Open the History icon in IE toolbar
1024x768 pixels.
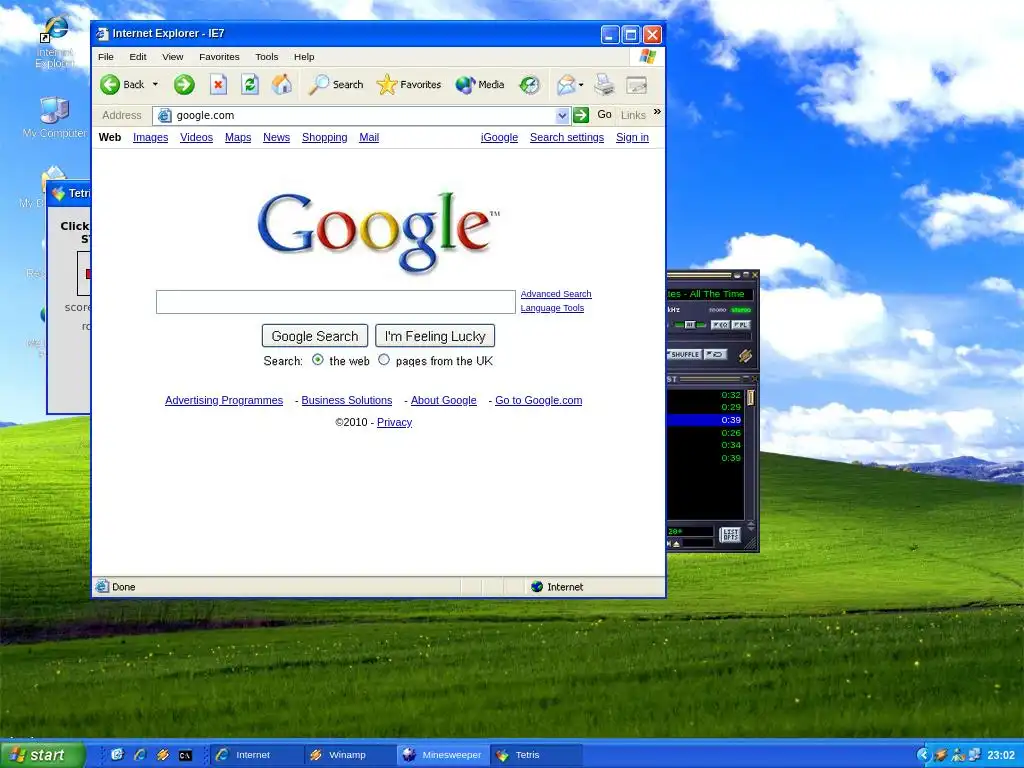(530, 84)
